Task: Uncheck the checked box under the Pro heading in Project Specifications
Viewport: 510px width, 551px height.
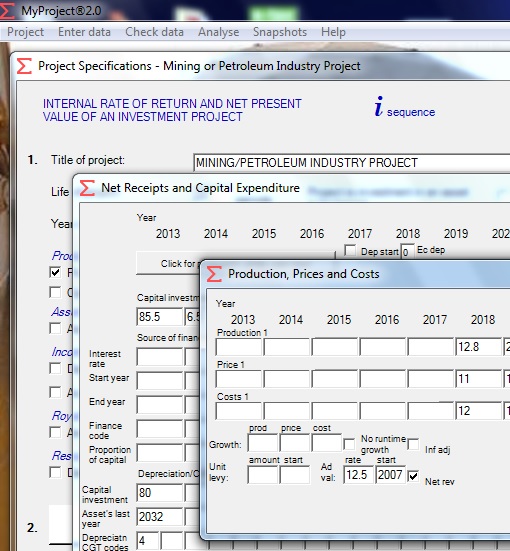Action: 55,272
